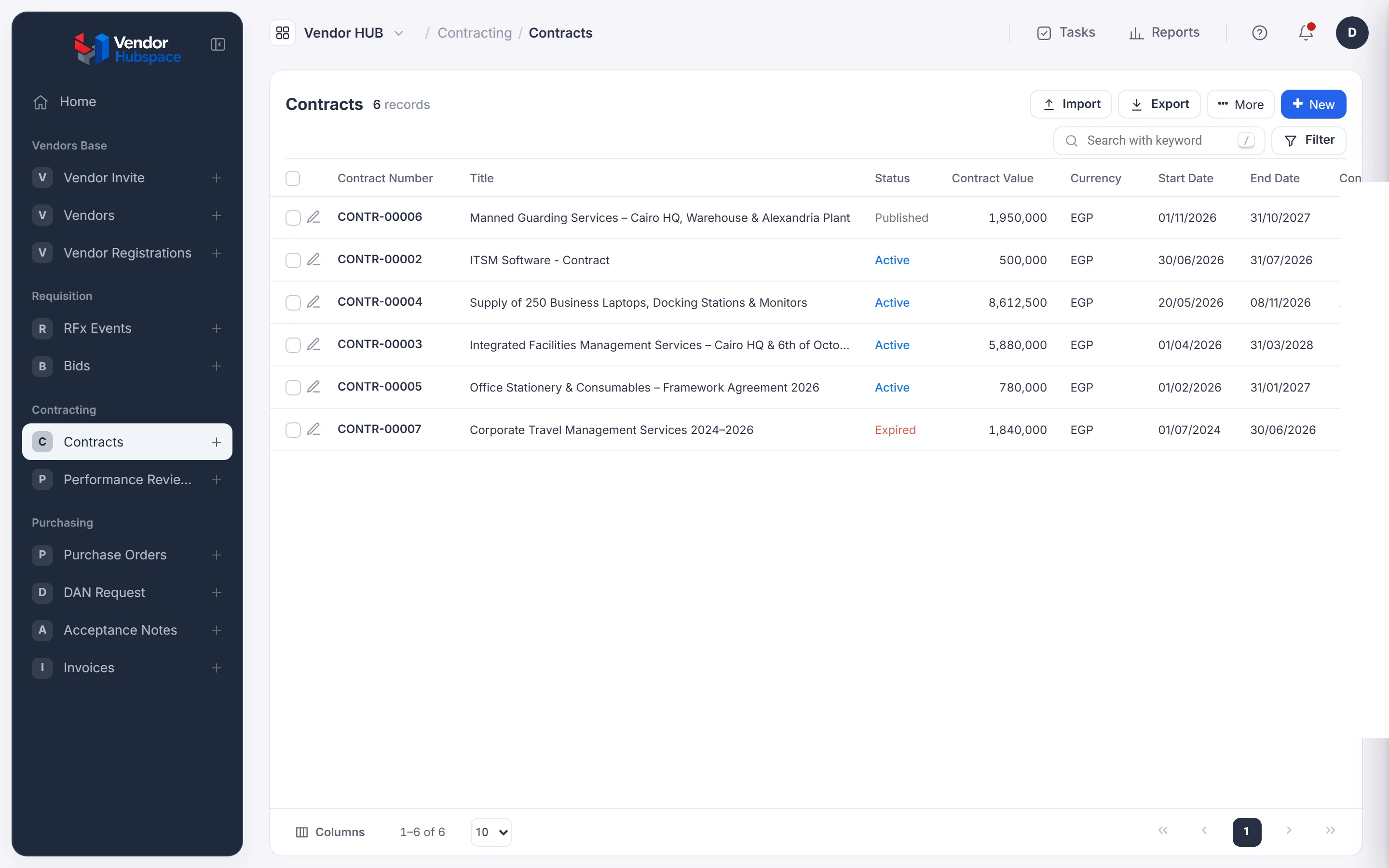Add new Bid via plus icon
The image size is (1389, 868).
pyautogui.click(x=217, y=366)
